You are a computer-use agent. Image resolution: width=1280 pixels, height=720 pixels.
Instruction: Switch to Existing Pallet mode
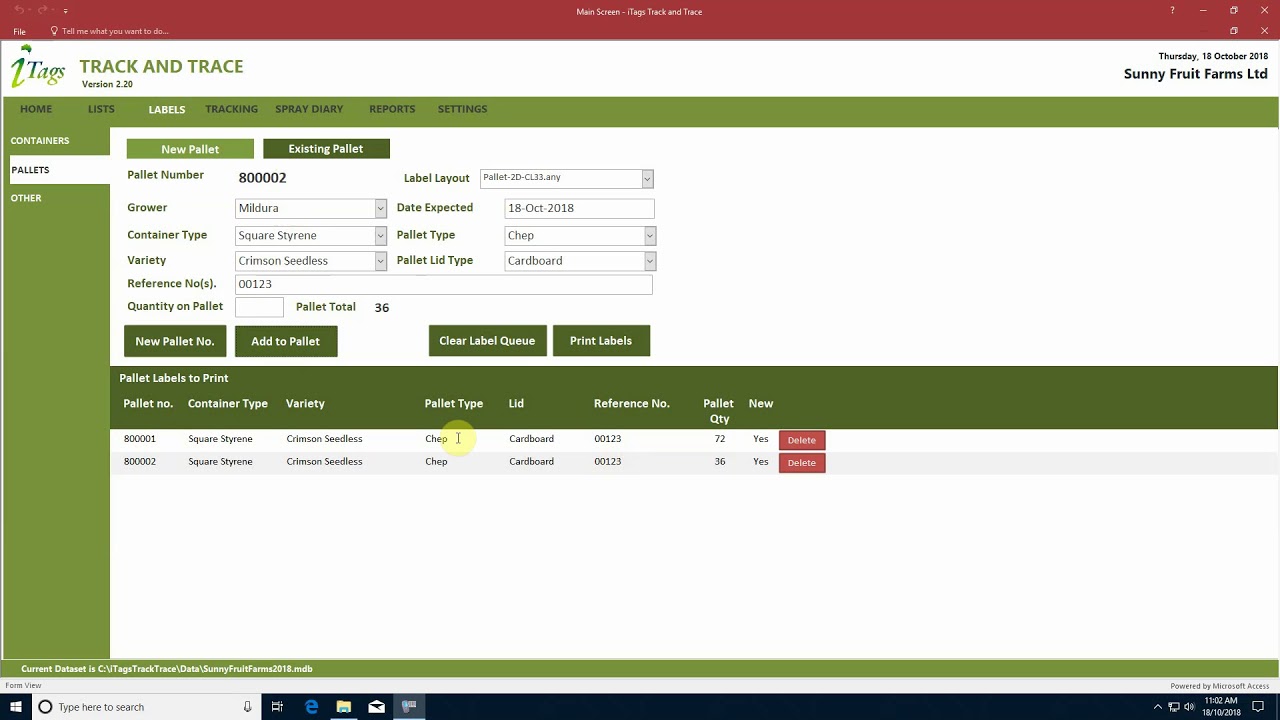coord(326,149)
